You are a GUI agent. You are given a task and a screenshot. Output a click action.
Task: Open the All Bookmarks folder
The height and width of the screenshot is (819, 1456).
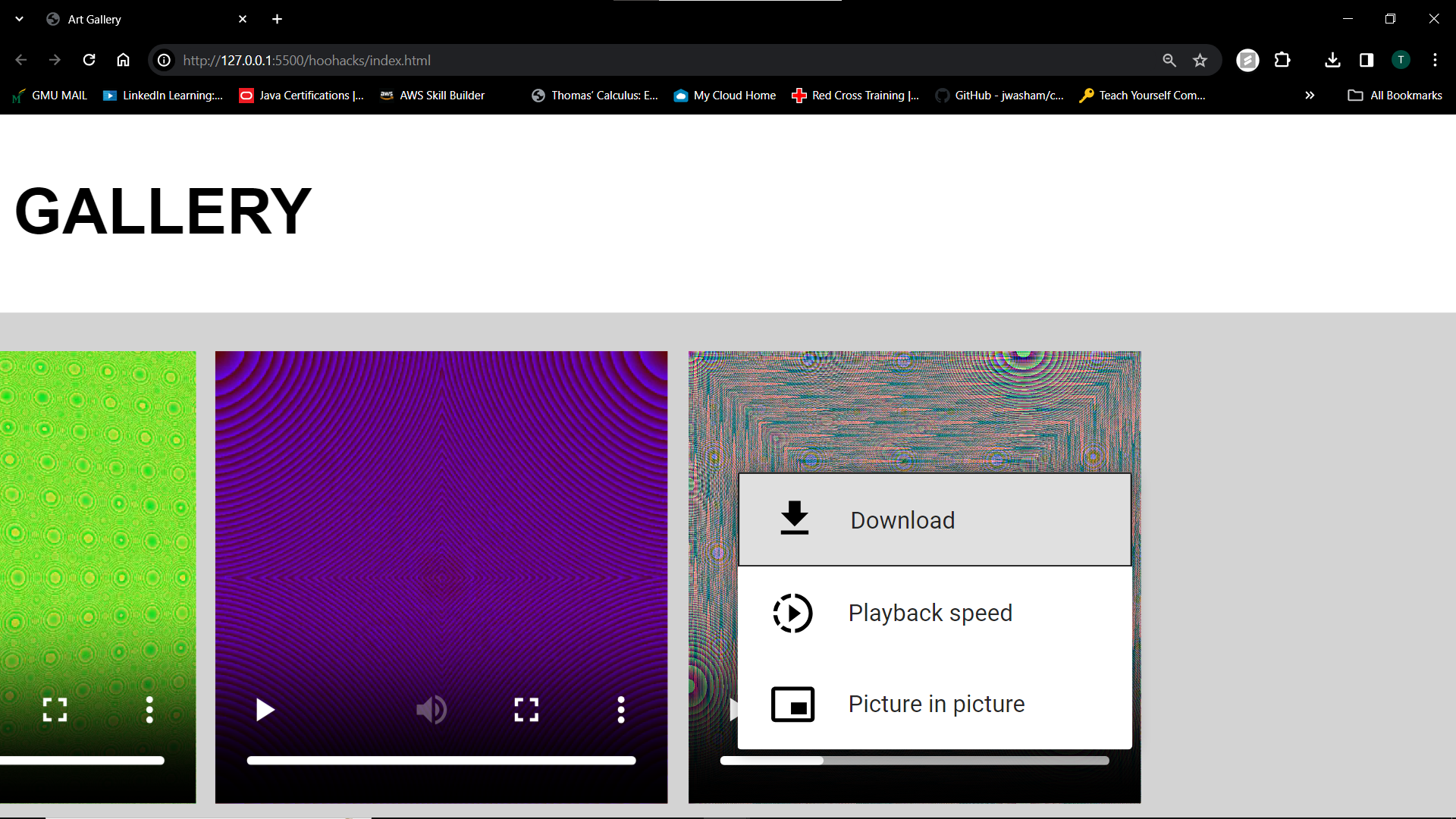[x=1395, y=96]
